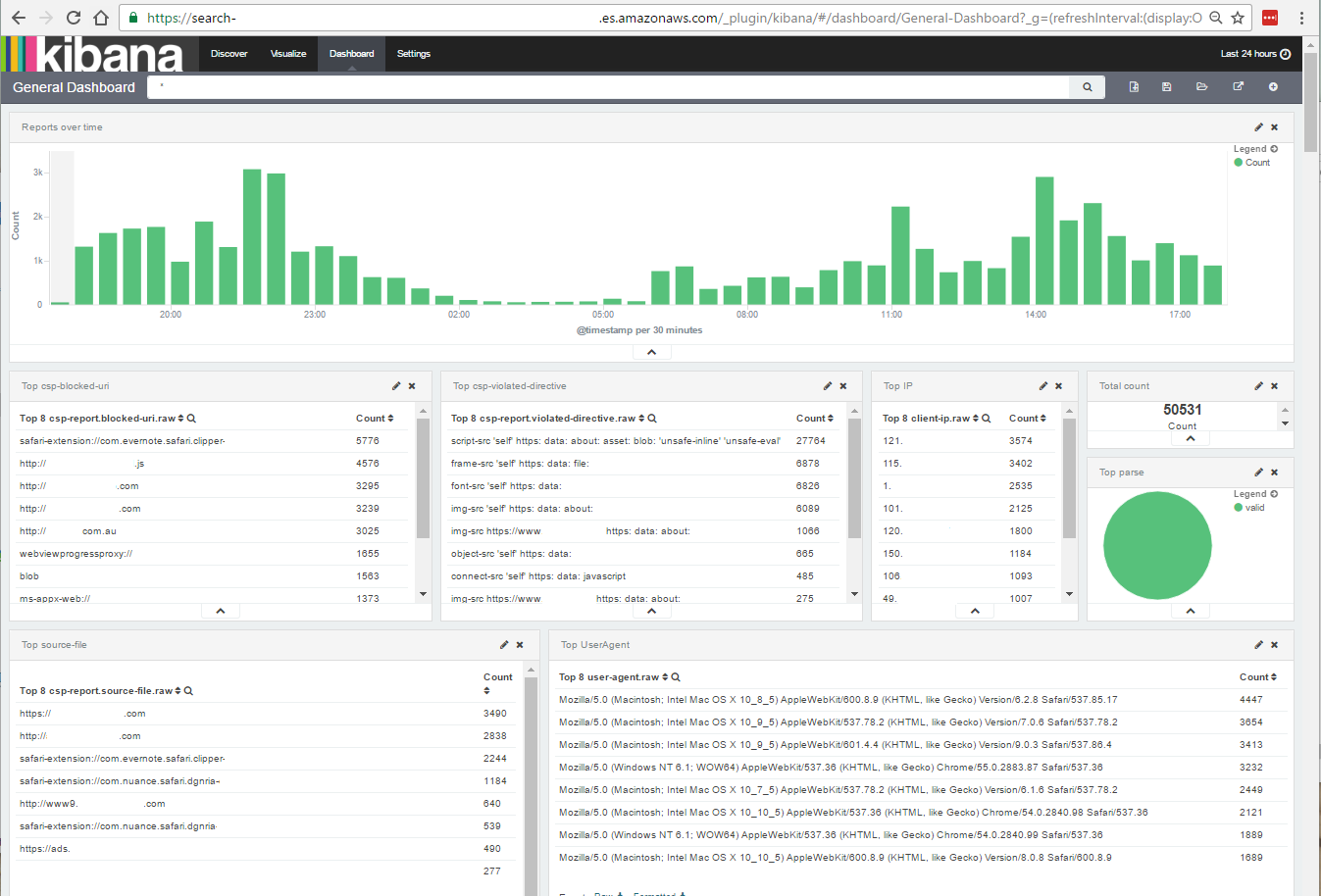Image resolution: width=1321 pixels, height=896 pixels.
Task: Open the share dashboard icon
Action: 1238,87
